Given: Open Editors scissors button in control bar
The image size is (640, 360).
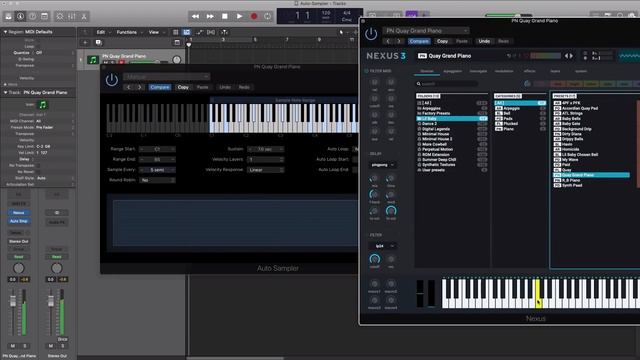Looking at the screenshot, I should tap(84, 16).
